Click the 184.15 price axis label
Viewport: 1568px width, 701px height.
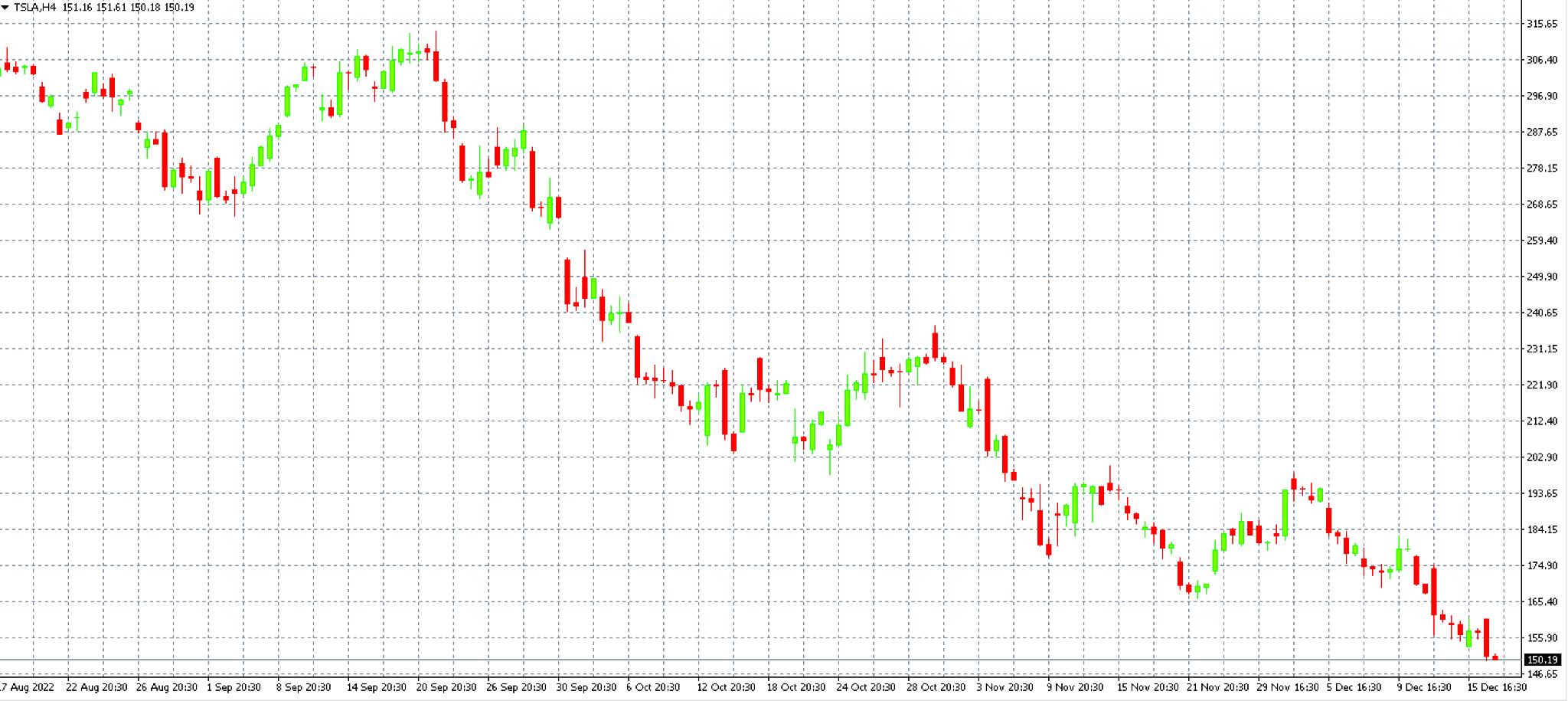[x=1542, y=529]
